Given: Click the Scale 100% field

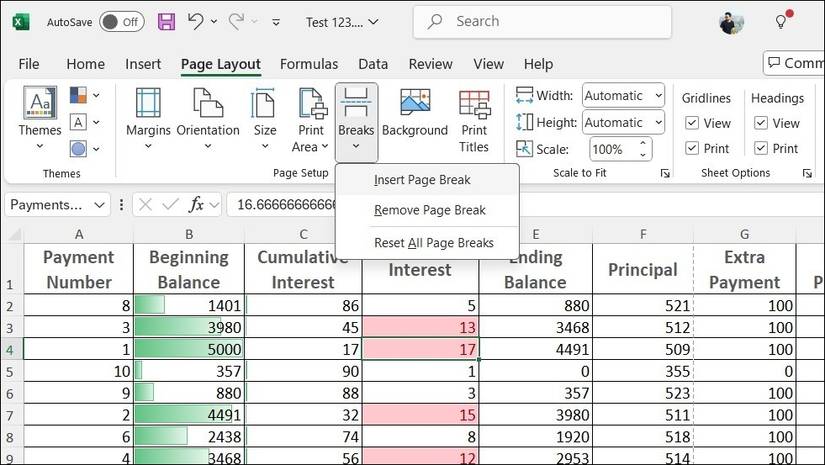Looking at the screenshot, I should (x=612, y=149).
